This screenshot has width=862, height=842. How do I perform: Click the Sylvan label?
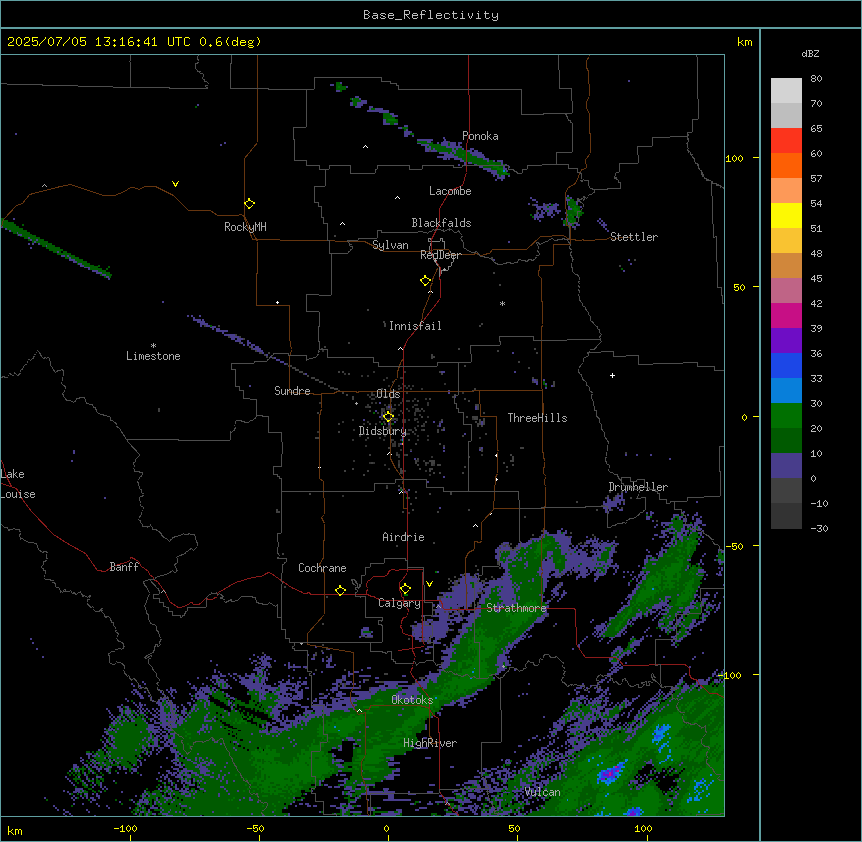click(390, 245)
